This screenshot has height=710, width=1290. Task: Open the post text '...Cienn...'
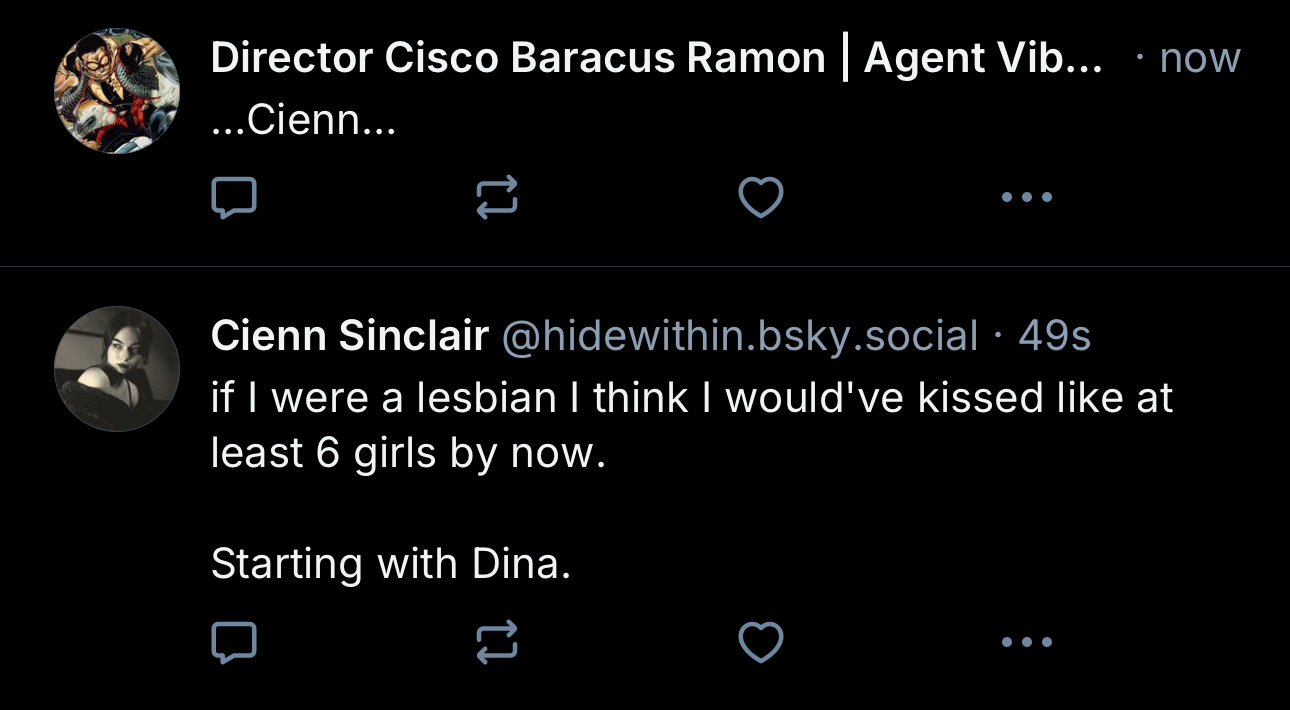tap(304, 122)
